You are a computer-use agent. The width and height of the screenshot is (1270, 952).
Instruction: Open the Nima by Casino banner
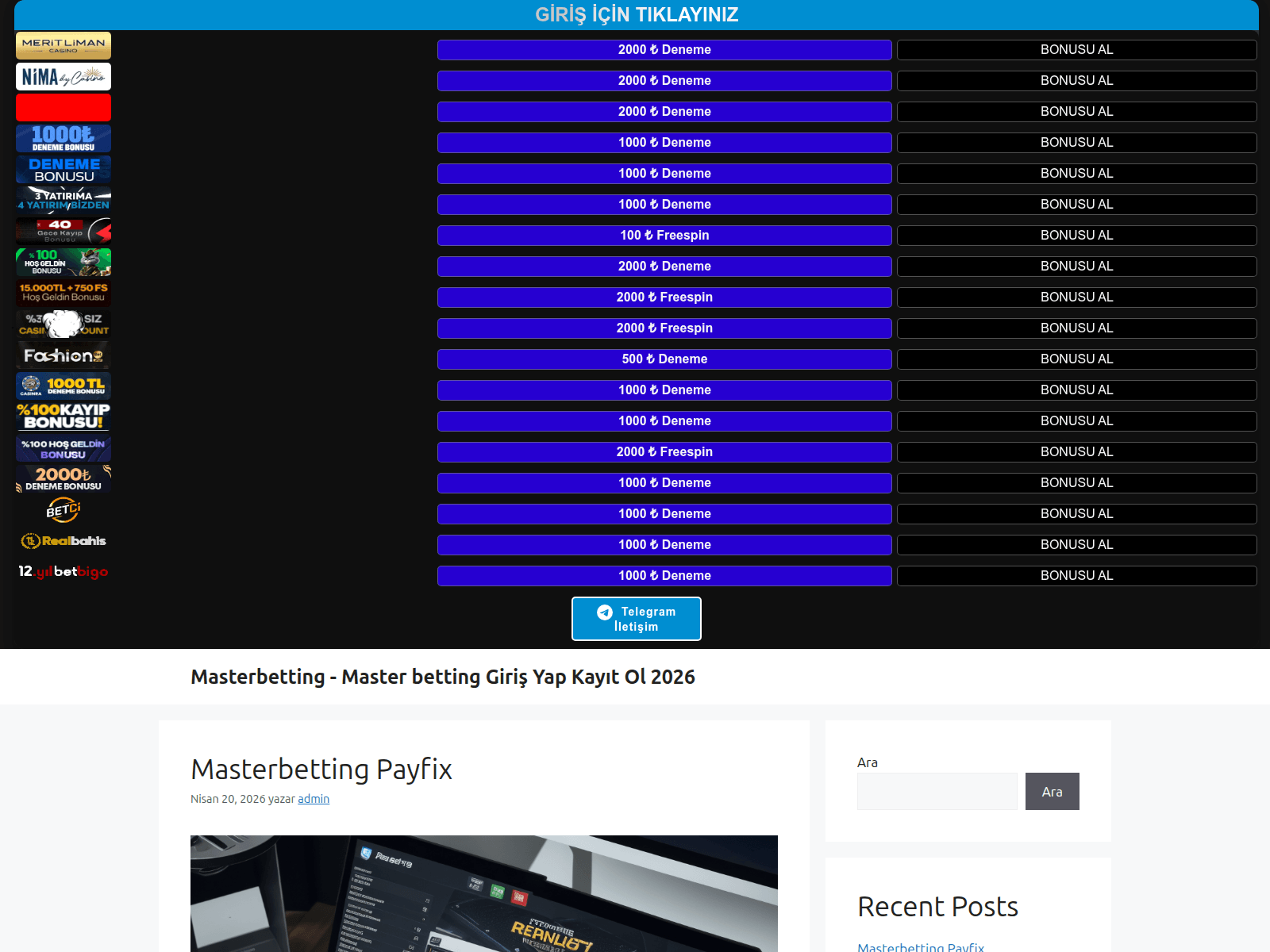(63, 77)
